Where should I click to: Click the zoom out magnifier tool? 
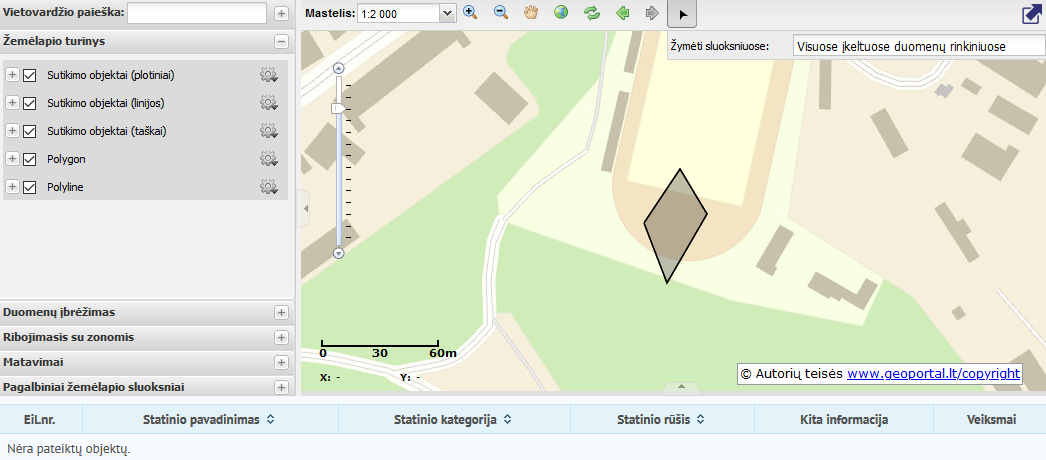[x=501, y=13]
